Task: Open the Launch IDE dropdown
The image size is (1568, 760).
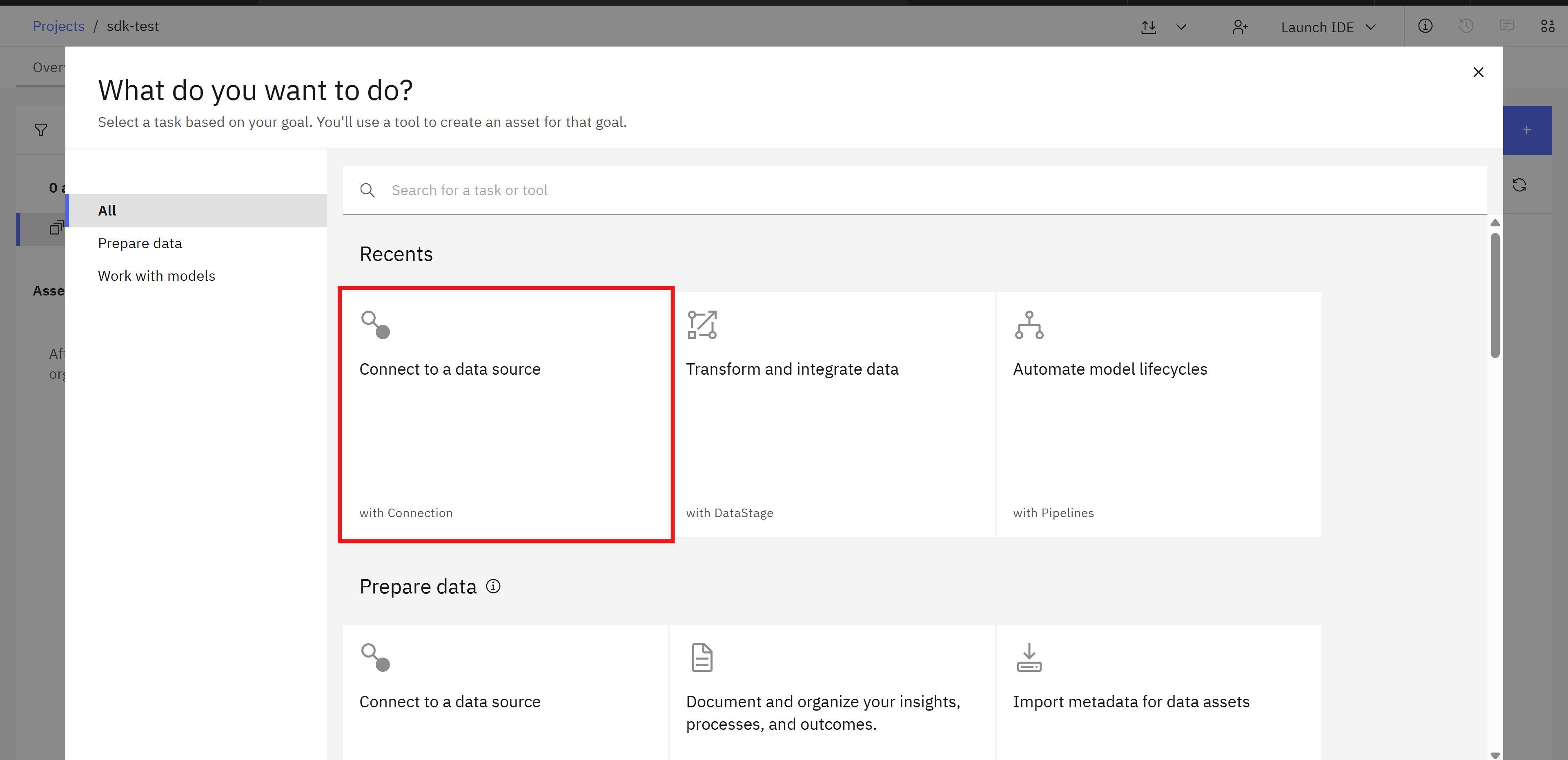Action: [1328, 27]
